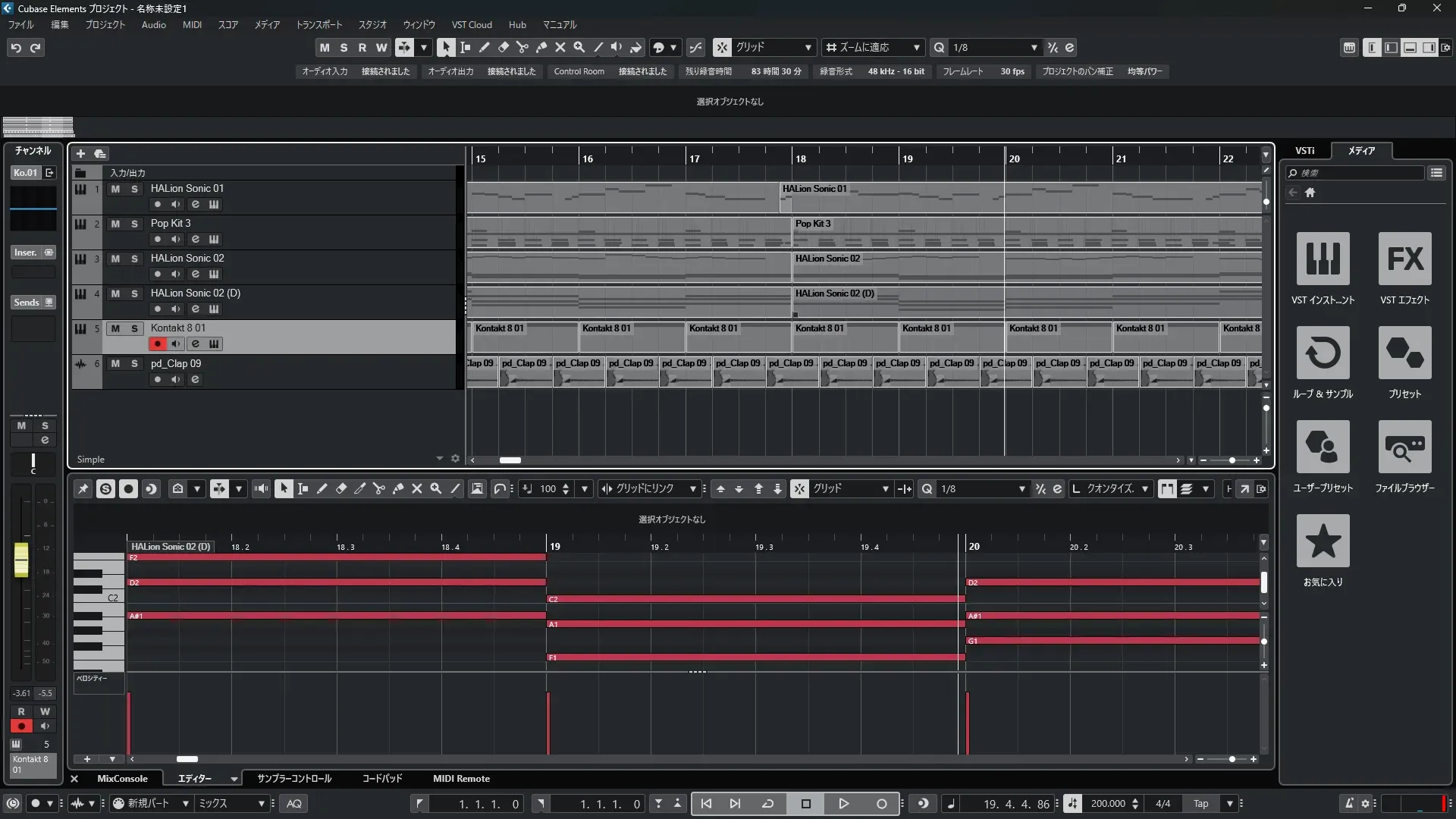
Task: Select the Draw pencil tool in key editor
Action: [x=322, y=489]
